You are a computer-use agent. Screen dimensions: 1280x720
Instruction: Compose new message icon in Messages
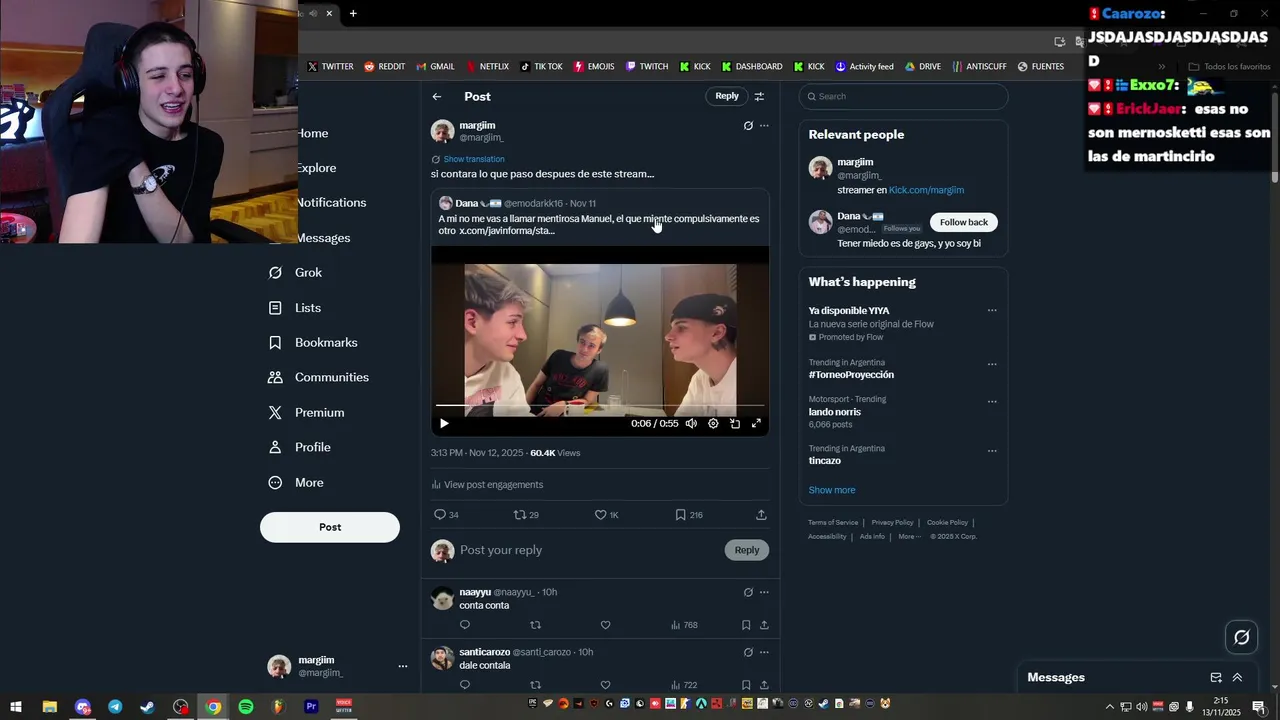tap(1216, 678)
